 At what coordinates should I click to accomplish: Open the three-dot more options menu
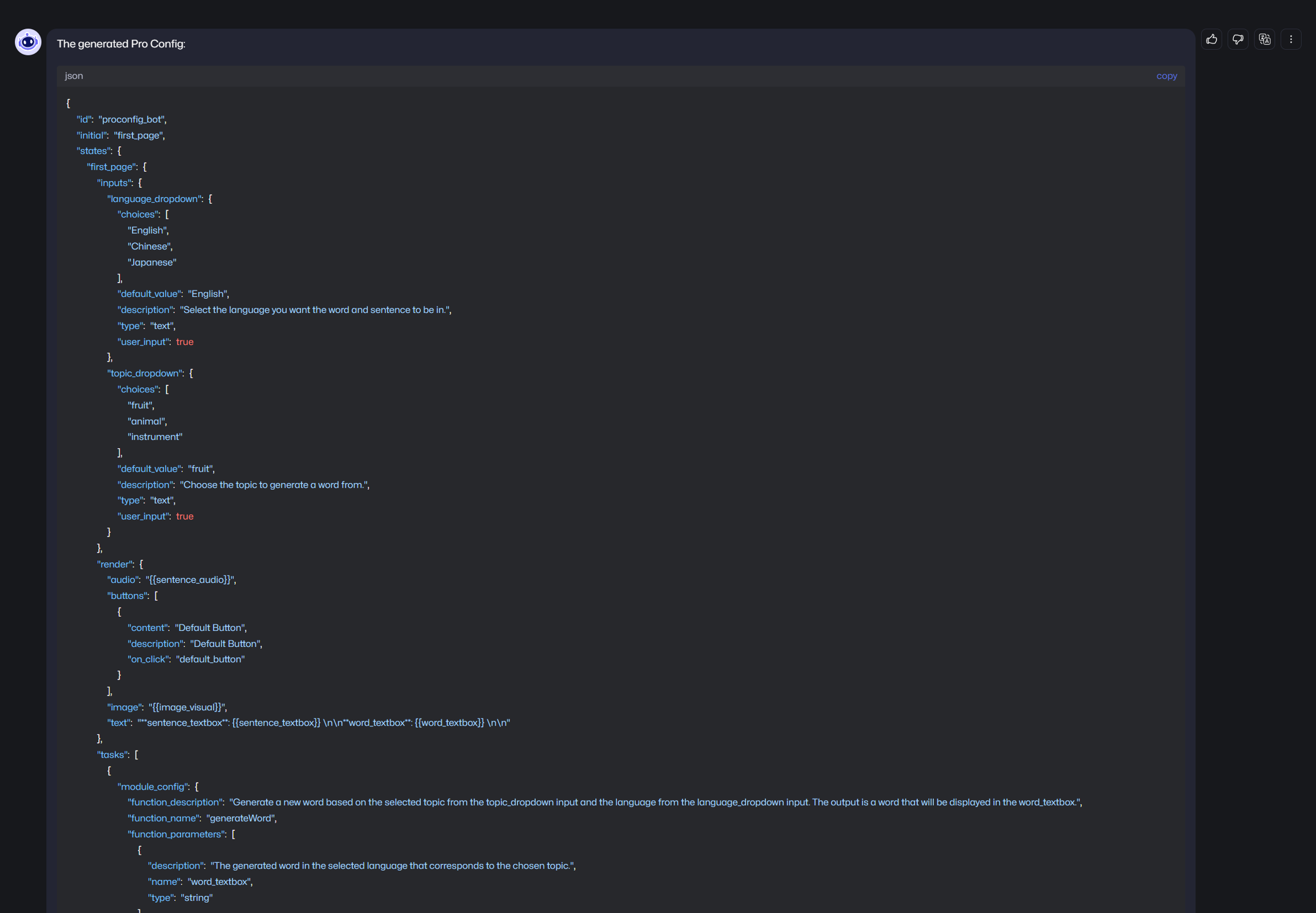(x=1291, y=39)
